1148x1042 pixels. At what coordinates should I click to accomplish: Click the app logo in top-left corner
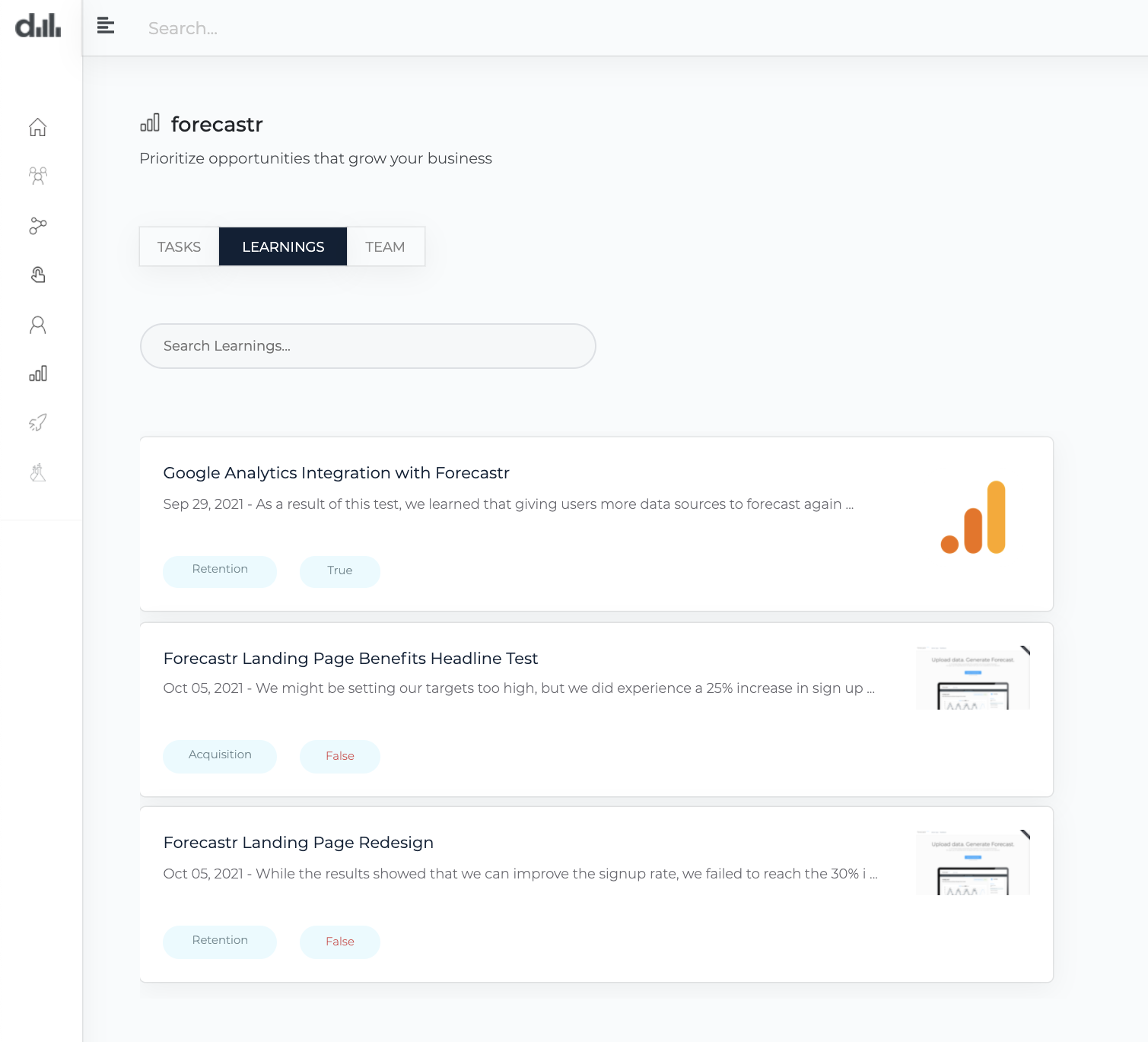pos(38,26)
